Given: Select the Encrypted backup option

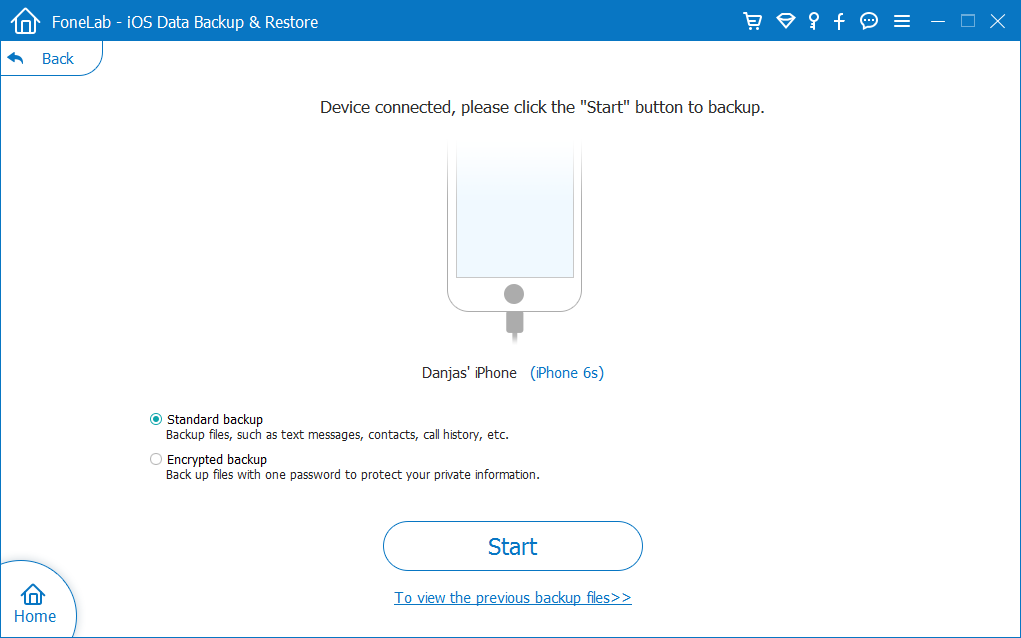Looking at the screenshot, I should (x=208, y=459).
